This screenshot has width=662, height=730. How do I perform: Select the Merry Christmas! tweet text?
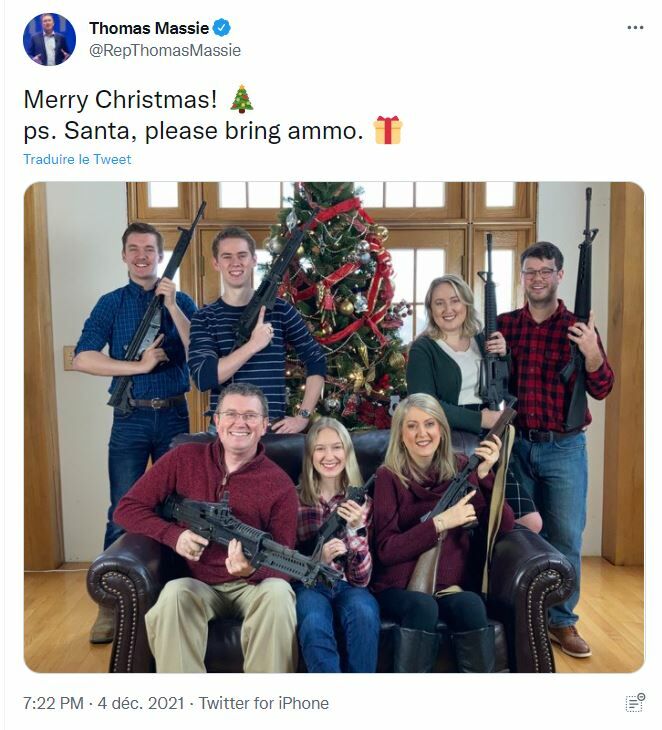coord(120,100)
